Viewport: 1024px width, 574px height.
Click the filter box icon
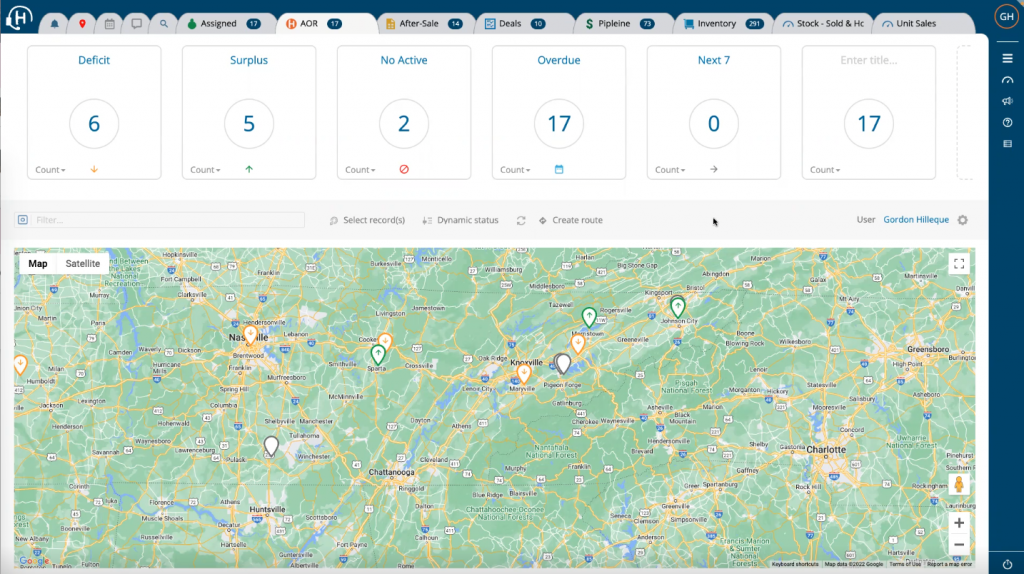23,220
